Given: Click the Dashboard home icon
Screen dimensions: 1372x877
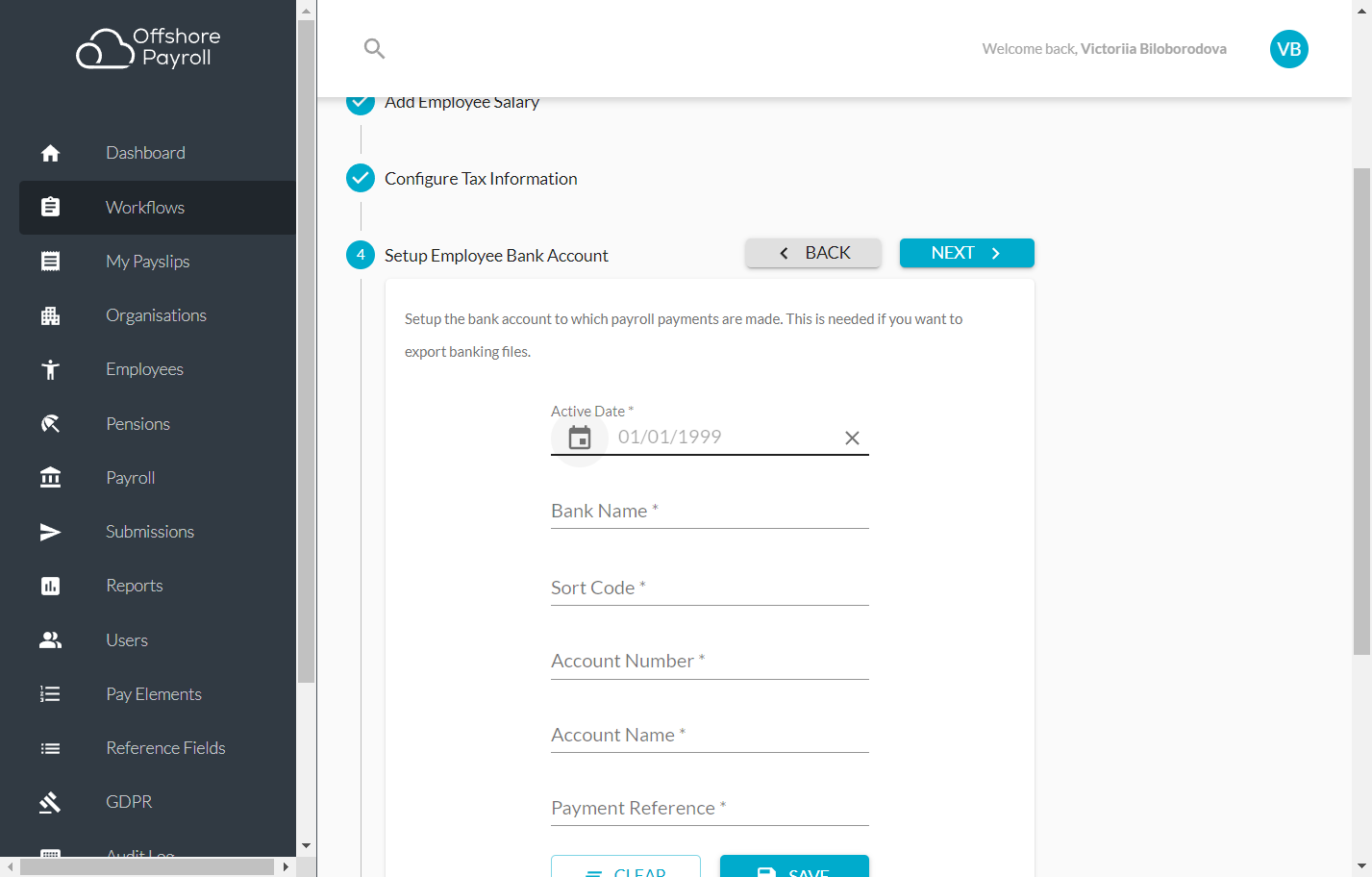Looking at the screenshot, I should pyautogui.click(x=50, y=153).
